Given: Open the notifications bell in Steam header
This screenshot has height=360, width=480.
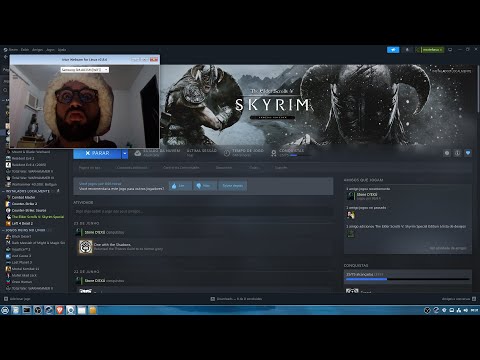Looking at the screenshot, I should click(407, 50).
